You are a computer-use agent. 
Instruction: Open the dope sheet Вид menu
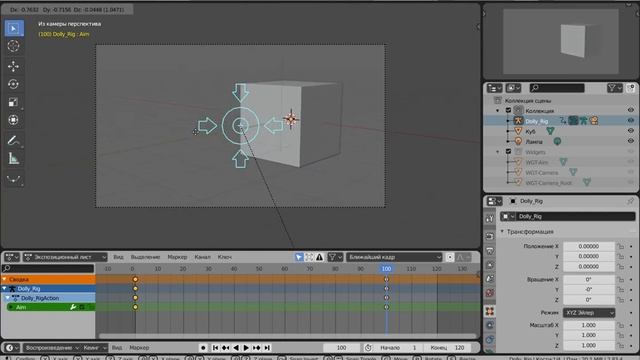tap(118, 257)
